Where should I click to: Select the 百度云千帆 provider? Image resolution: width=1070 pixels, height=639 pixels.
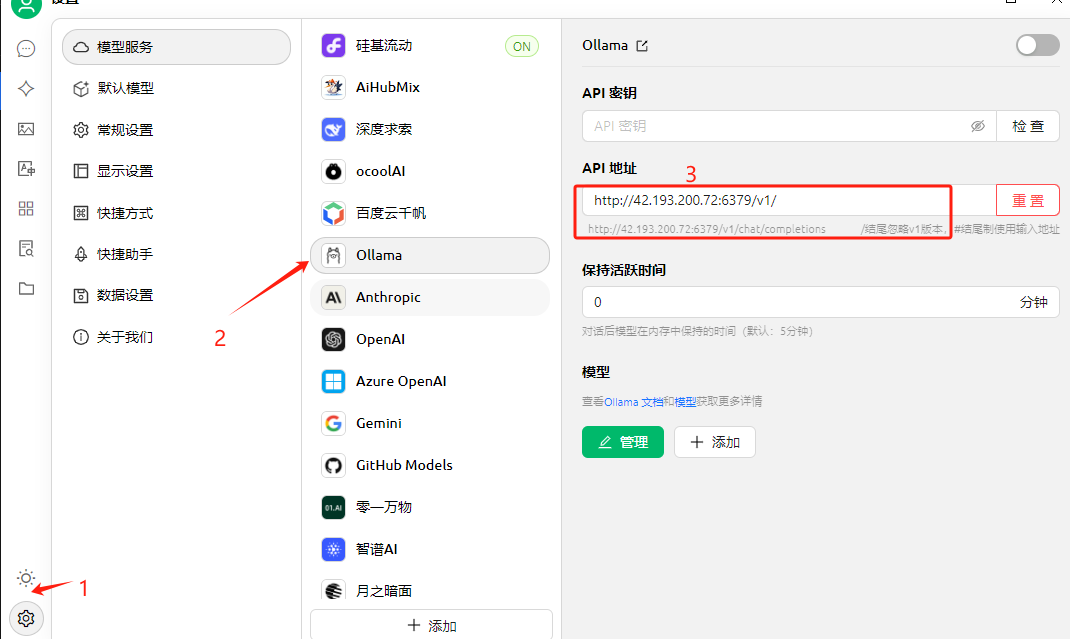pyautogui.click(x=430, y=213)
